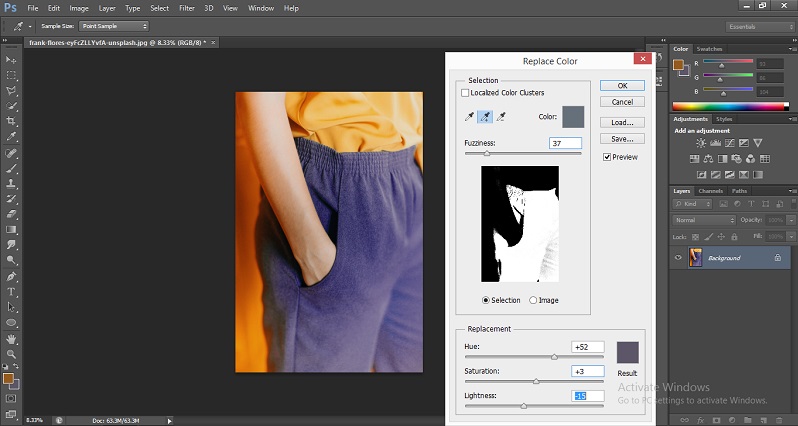Open the Layer menu
This screenshot has width=798, height=426.
coord(107,8)
